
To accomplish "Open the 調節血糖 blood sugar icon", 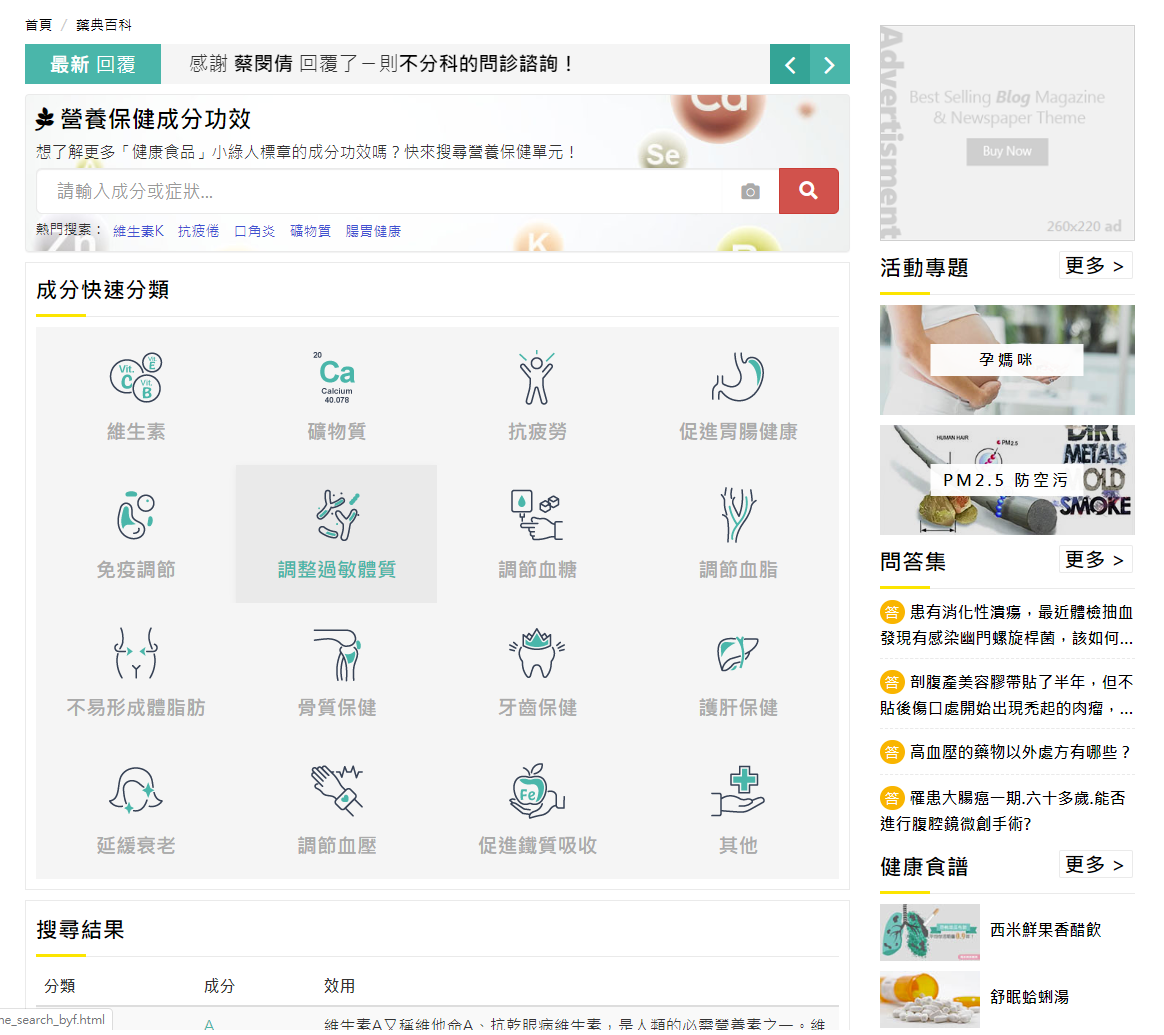I will click(x=537, y=515).
